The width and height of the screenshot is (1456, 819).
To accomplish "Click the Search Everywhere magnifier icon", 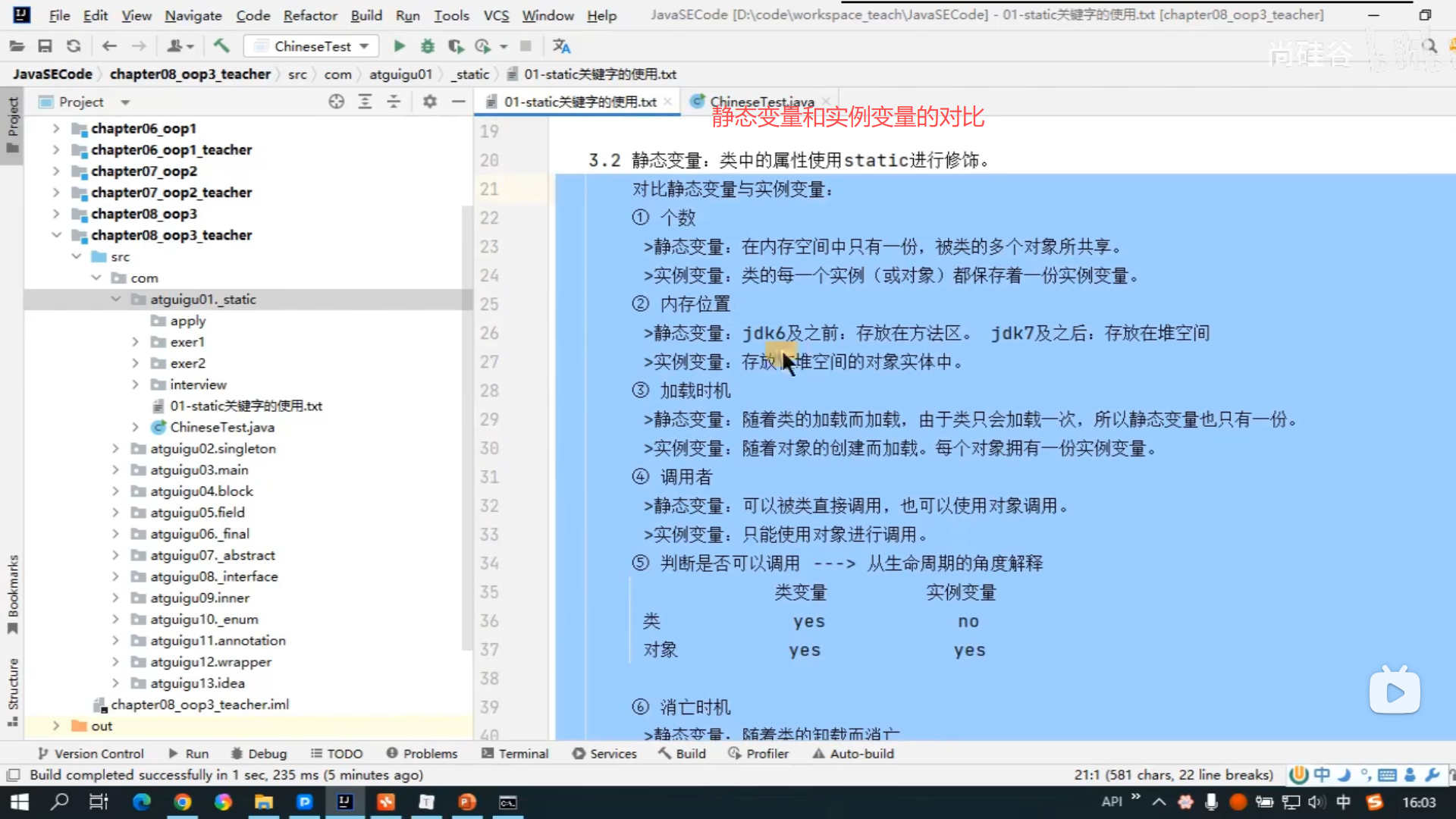I will tap(1429, 46).
